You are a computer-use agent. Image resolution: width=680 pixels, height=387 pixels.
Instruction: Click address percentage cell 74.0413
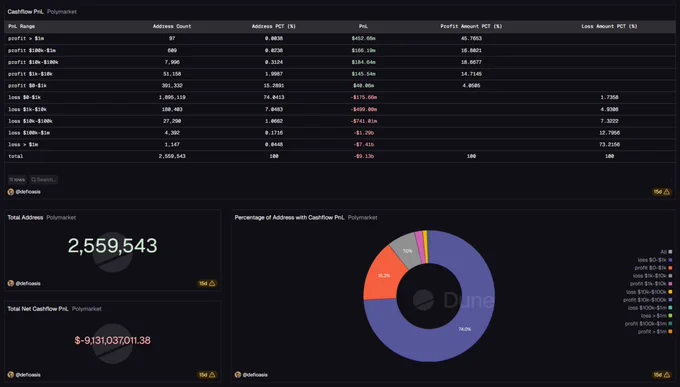click(274, 97)
